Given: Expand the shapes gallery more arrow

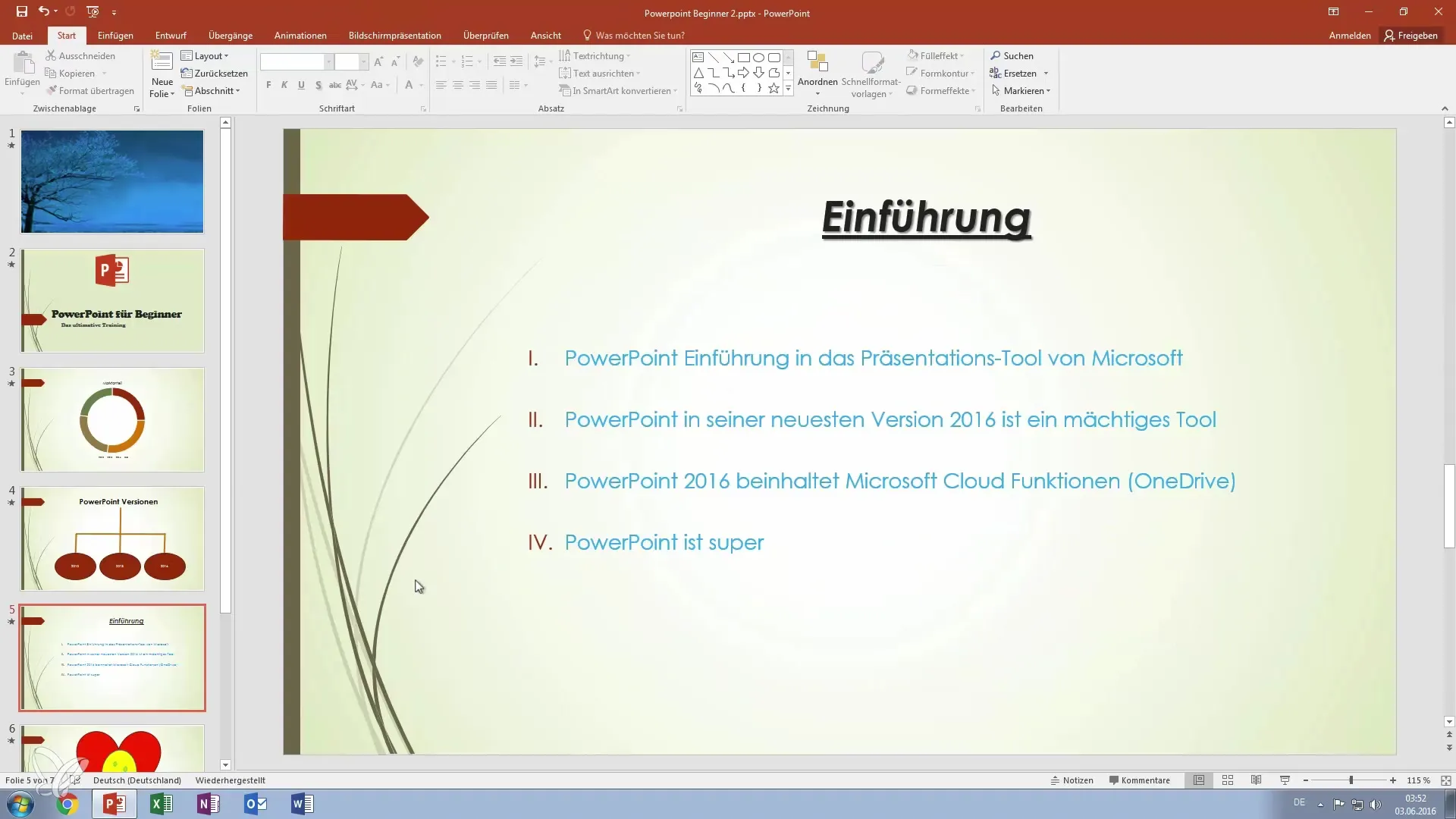Looking at the screenshot, I should (788, 89).
